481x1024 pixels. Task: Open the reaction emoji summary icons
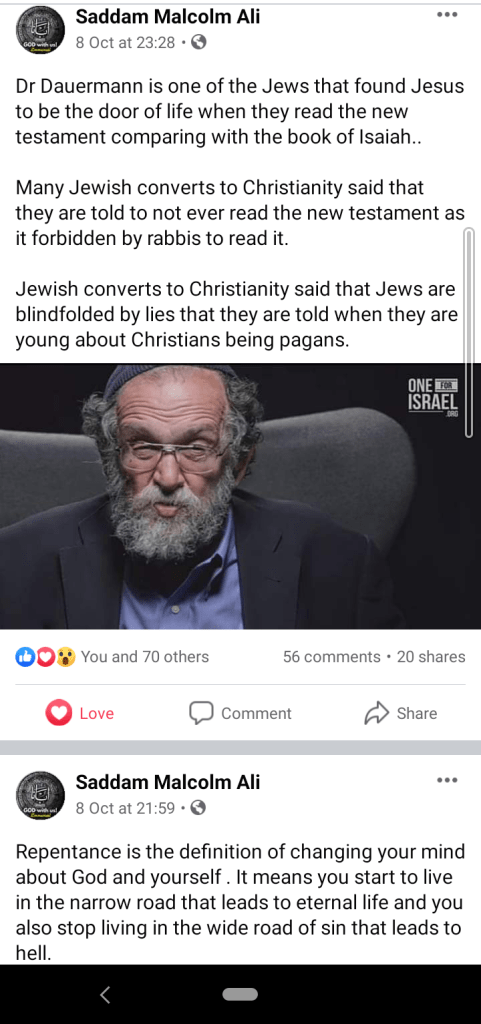45,657
